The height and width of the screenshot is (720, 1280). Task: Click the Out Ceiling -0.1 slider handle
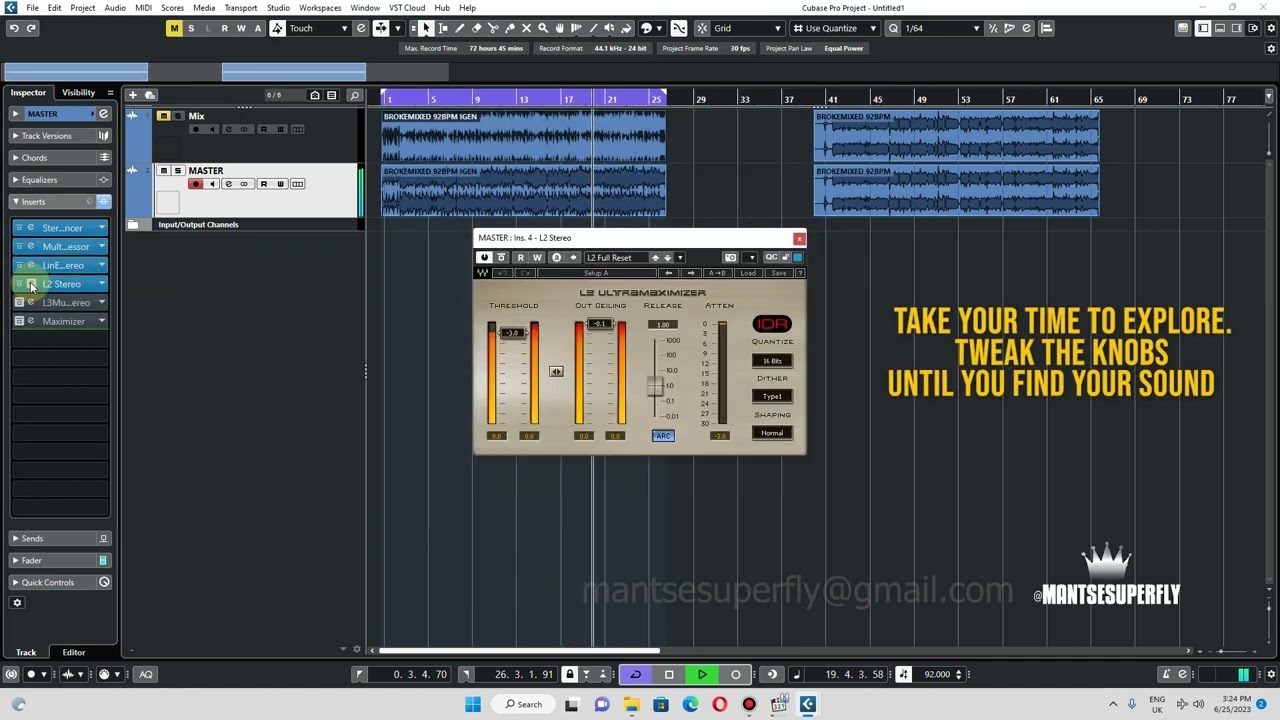tap(599, 324)
